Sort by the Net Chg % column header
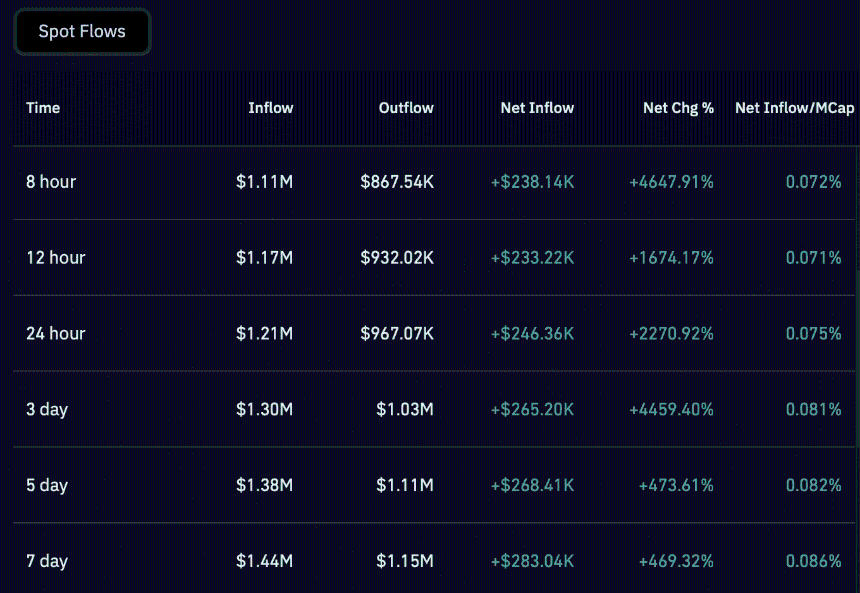The width and height of the screenshot is (860, 593). (x=678, y=108)
